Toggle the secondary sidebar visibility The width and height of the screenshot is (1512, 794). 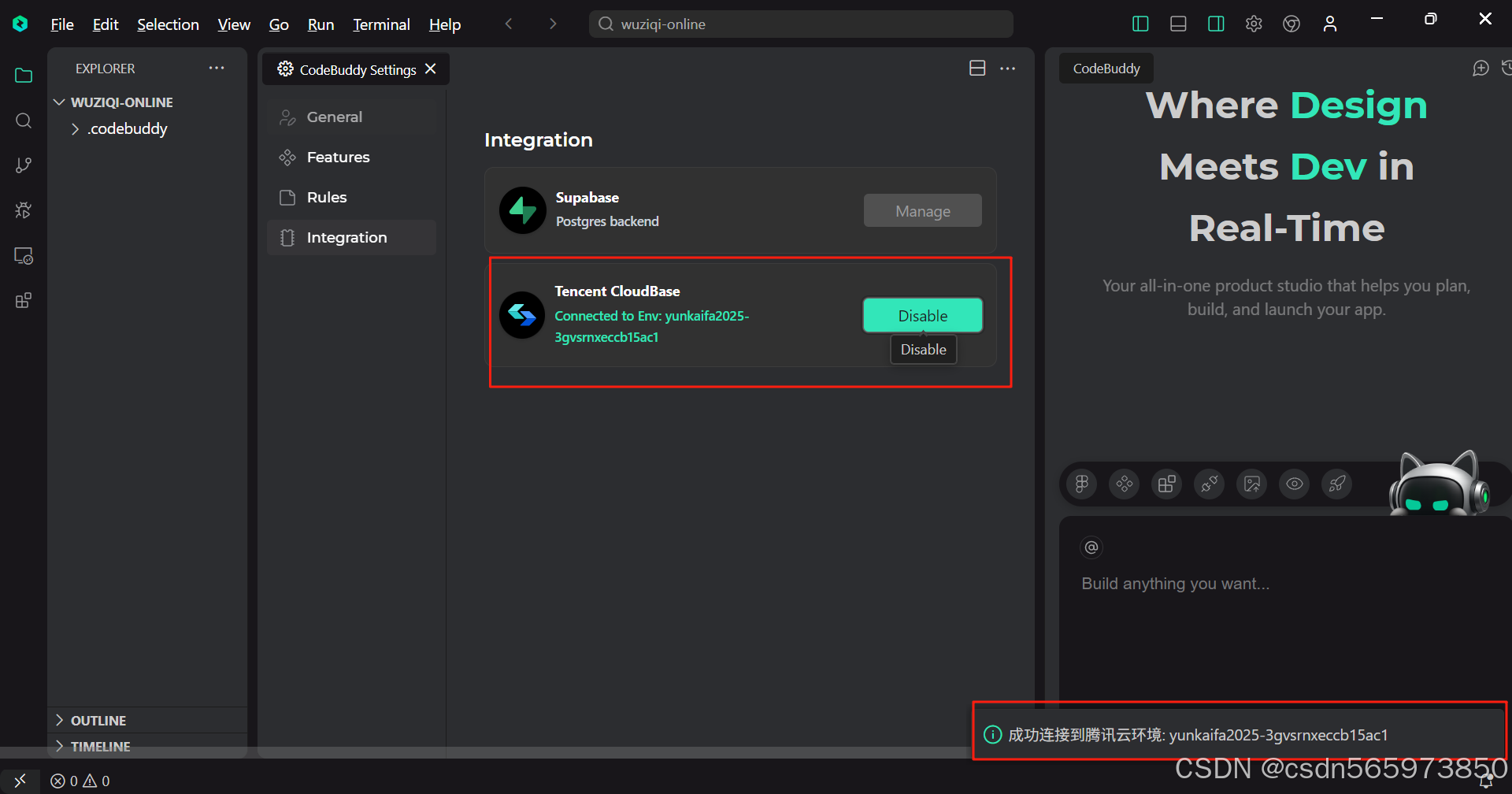point(1215,24)
